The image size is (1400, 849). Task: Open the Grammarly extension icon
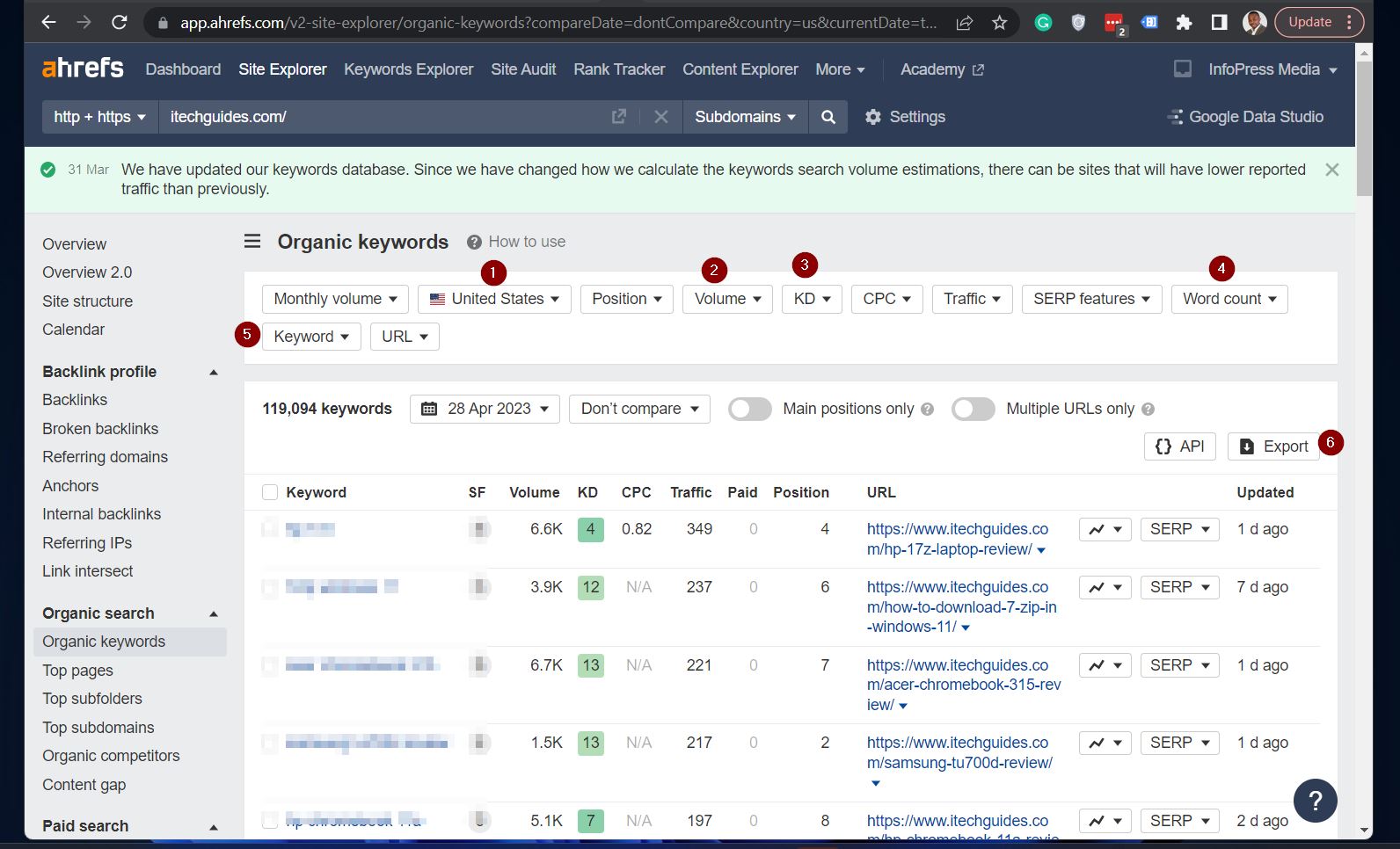[1043, 23]
